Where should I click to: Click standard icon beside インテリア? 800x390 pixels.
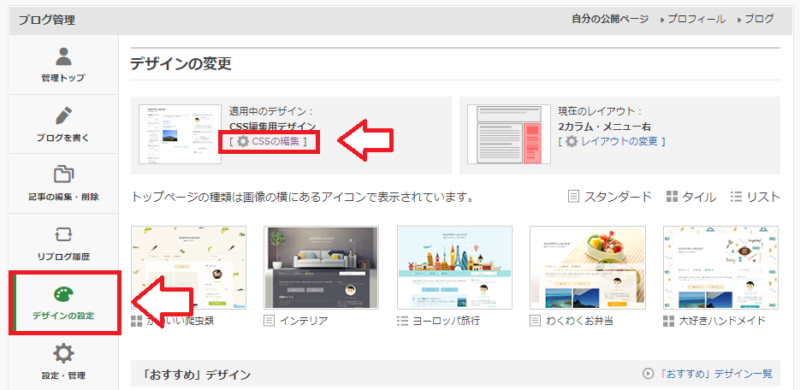(269, 321)
